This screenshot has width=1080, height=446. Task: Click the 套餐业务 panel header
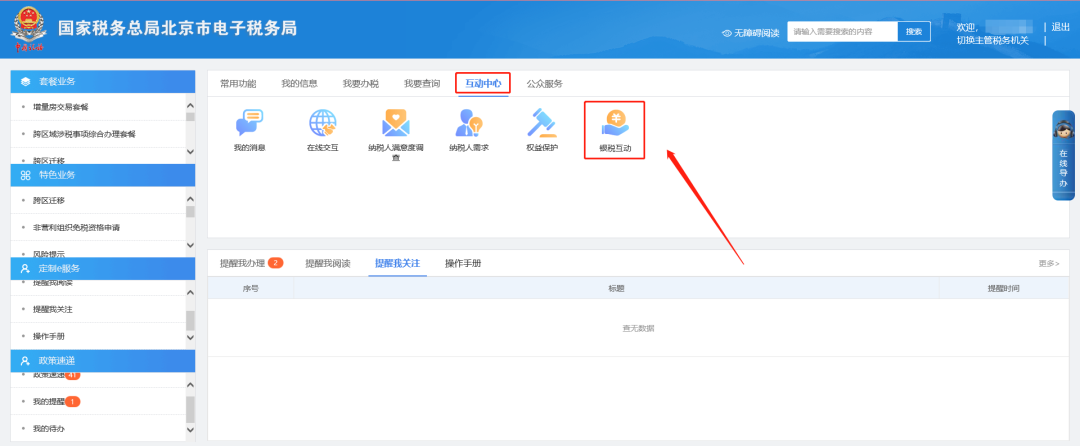pos(103,81)
